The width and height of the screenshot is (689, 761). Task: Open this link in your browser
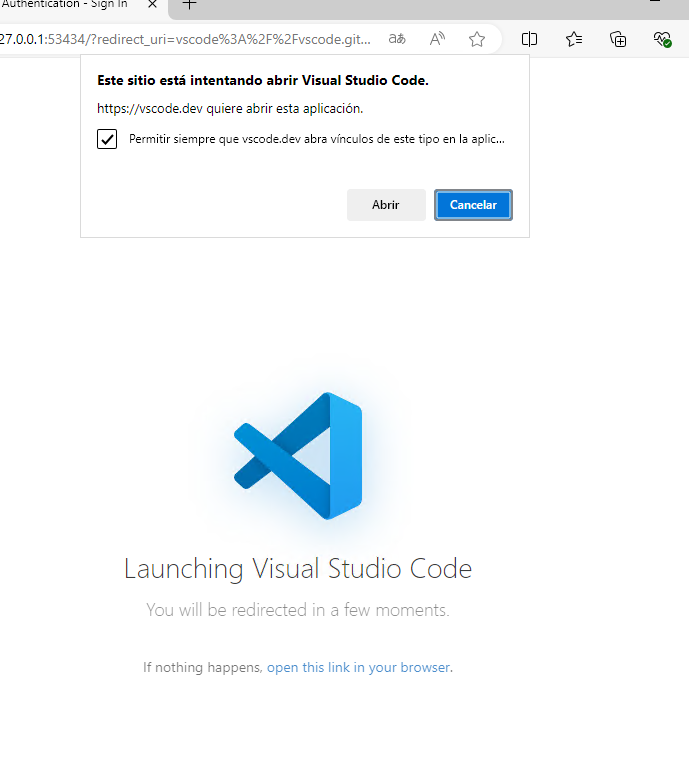click(x=359, y=667)
